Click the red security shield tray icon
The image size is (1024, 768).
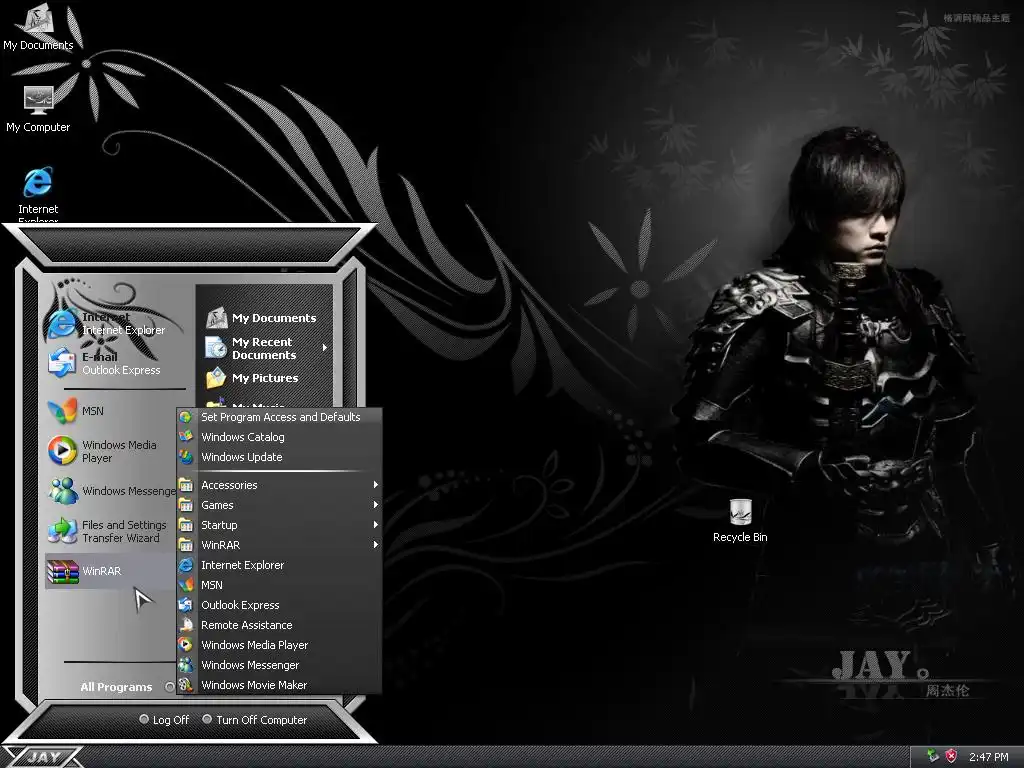951,756
